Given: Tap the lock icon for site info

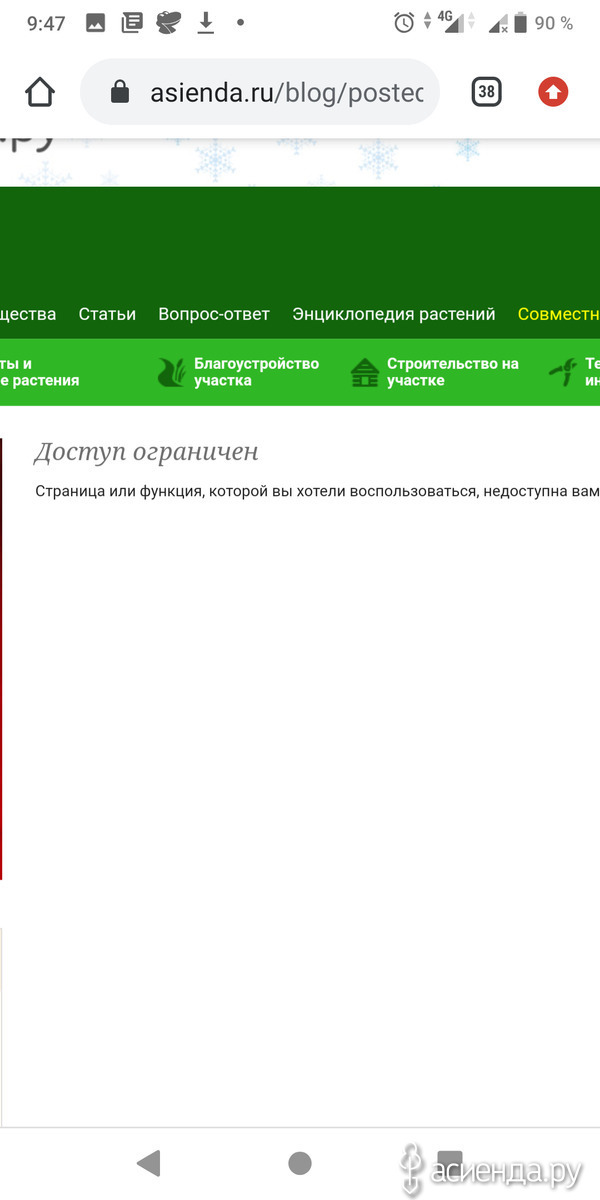Looking at the screenshot, I should 120,93.
